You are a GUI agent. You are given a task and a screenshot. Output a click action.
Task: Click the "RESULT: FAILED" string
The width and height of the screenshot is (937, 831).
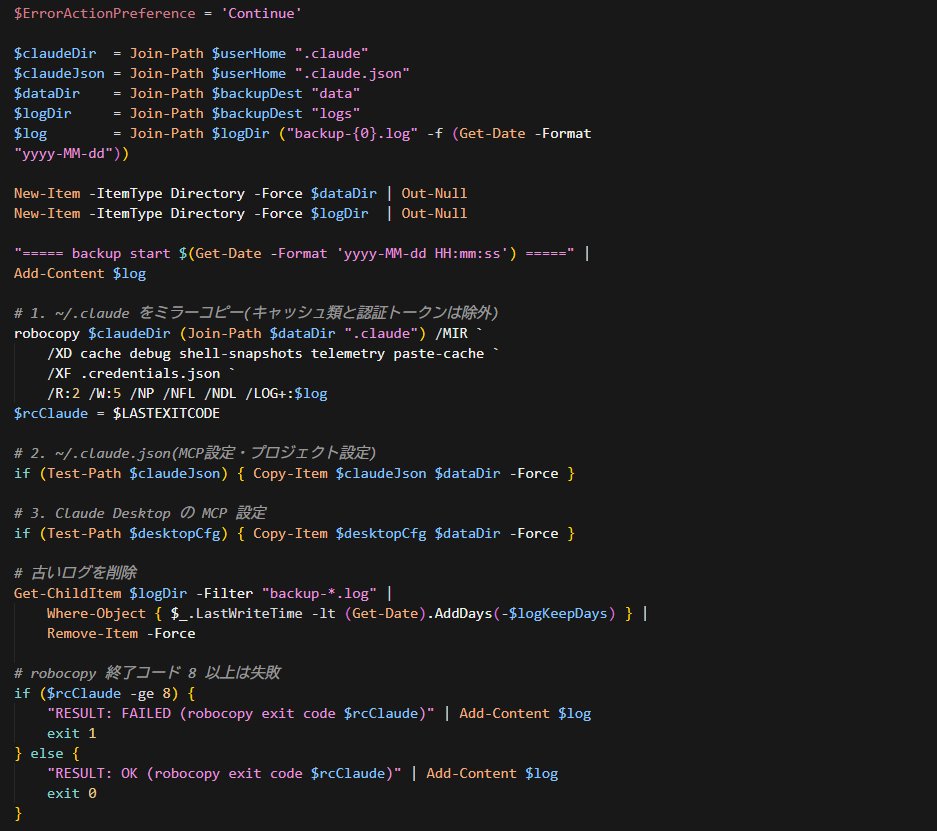tap(240, 714)
